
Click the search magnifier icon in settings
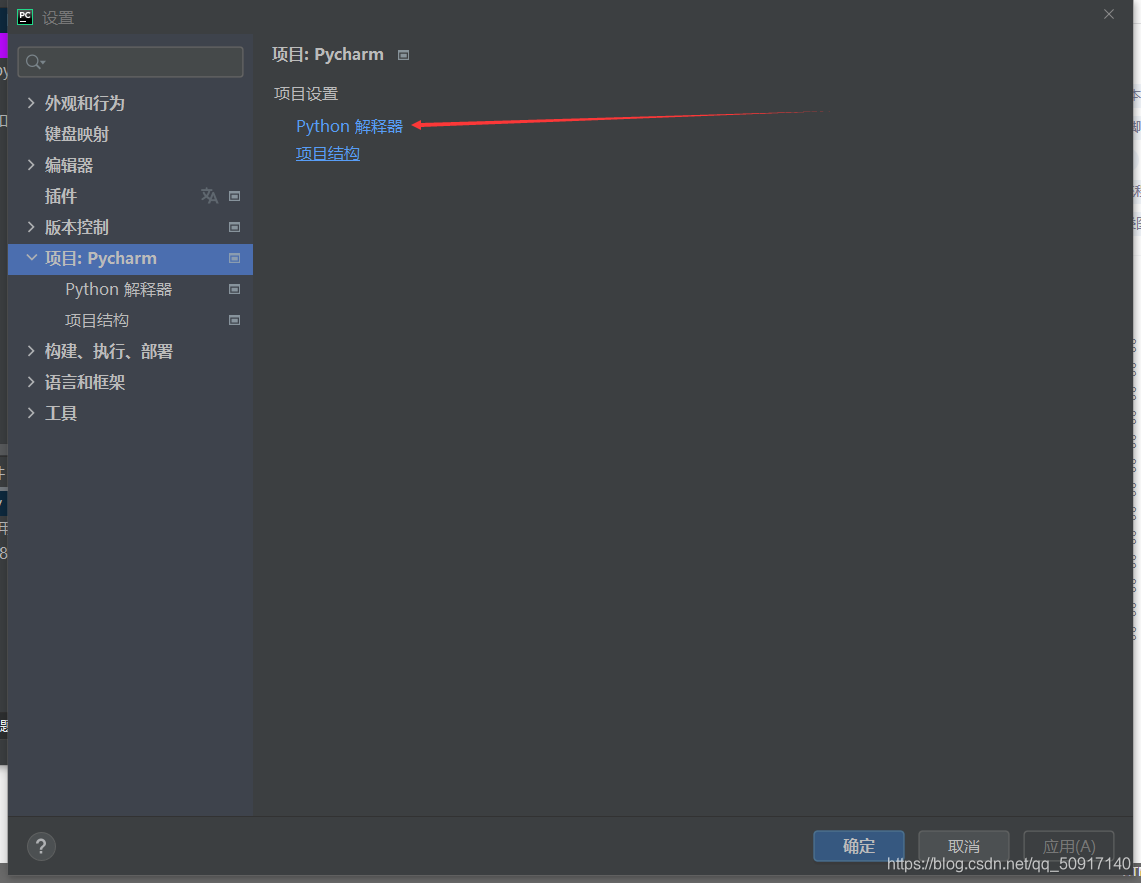[x=35, y=63]
